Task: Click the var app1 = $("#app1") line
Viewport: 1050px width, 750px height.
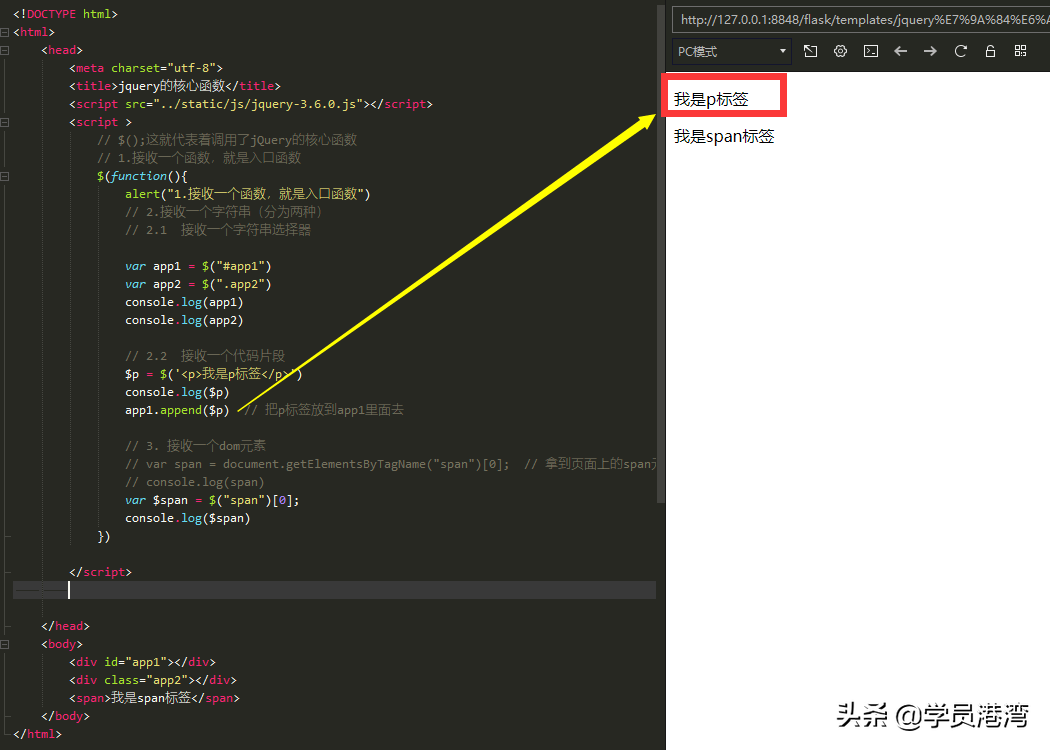Action: [198, 267]
